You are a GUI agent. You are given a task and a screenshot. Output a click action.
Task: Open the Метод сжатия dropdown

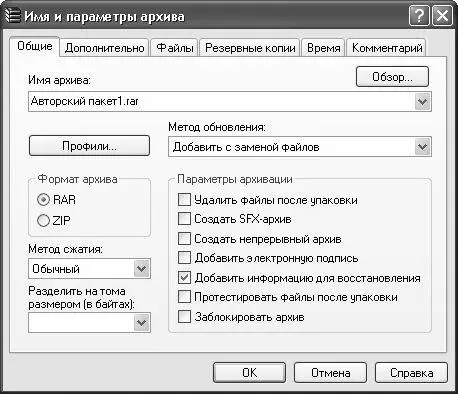[x=89, y=269]
